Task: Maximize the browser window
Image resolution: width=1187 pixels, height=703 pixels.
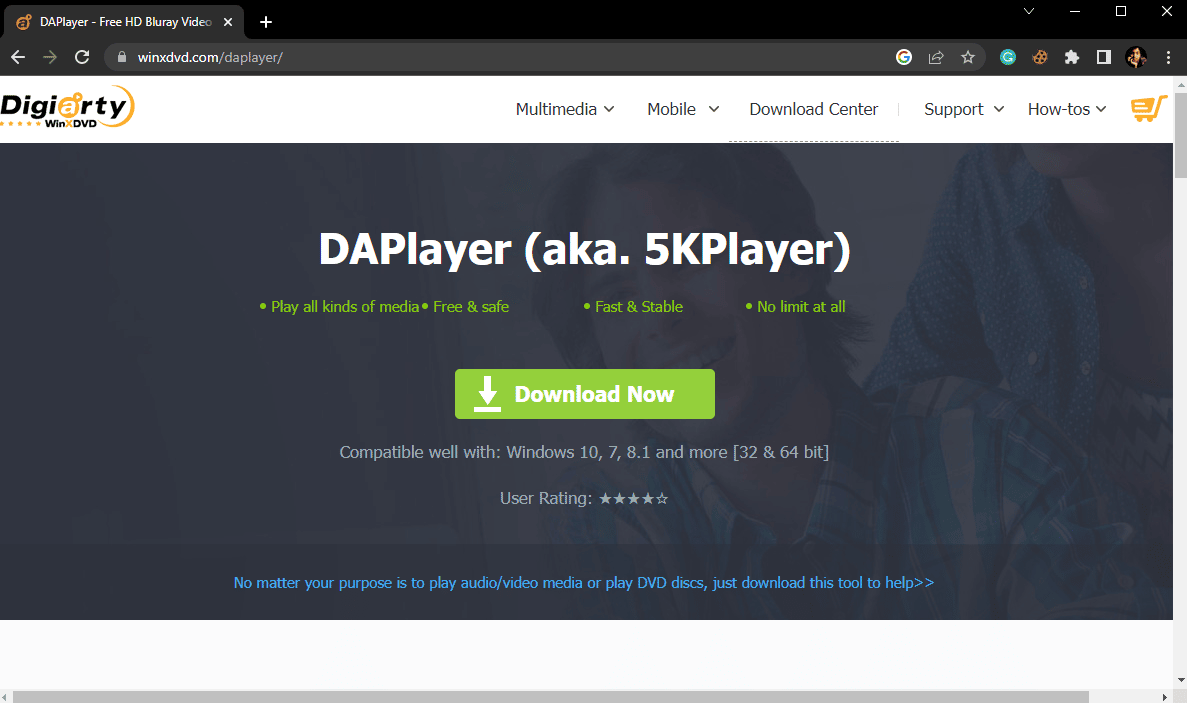Action: click(x=1121, y=11)
